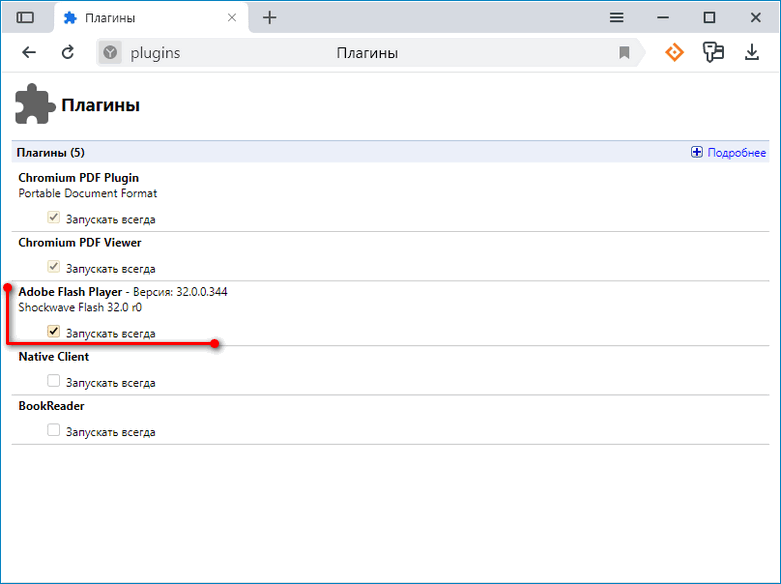Toggle the sidebar panel icon
Image resolution: width=781 pixels, height=584 pixels.
tap(25, 18)
